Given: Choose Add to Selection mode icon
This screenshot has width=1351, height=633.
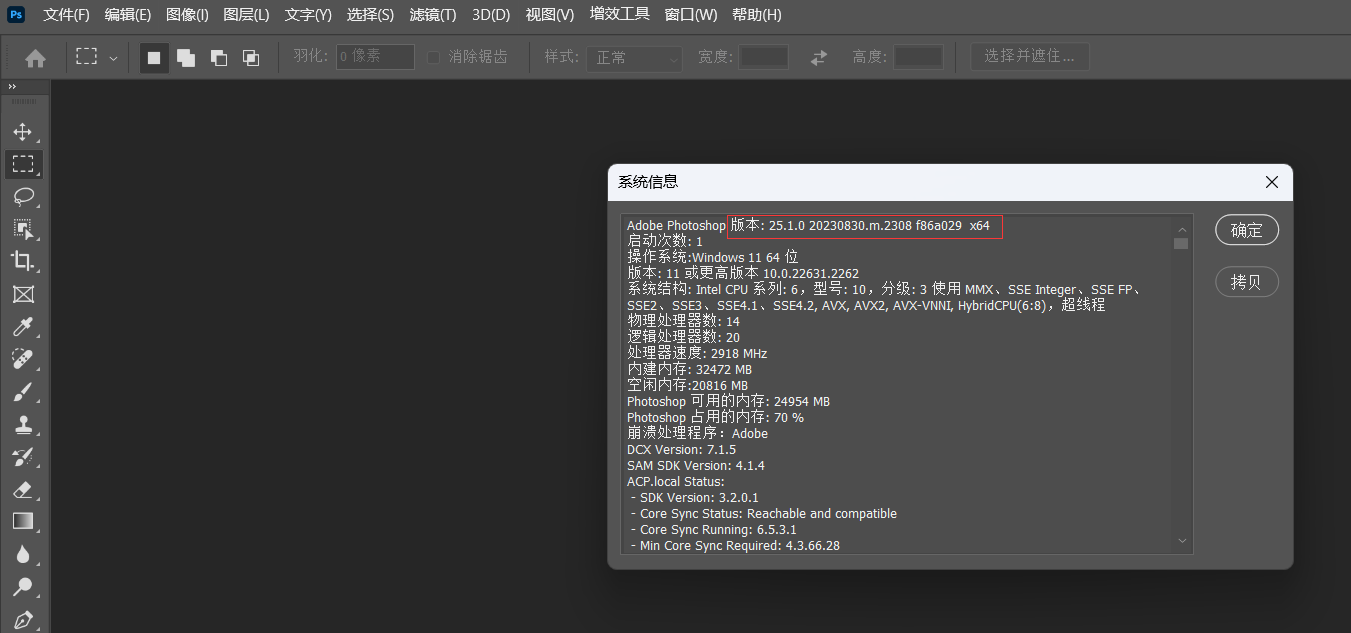Looking at the screenshot, I should pyautogui.click(x=186, y=58).
